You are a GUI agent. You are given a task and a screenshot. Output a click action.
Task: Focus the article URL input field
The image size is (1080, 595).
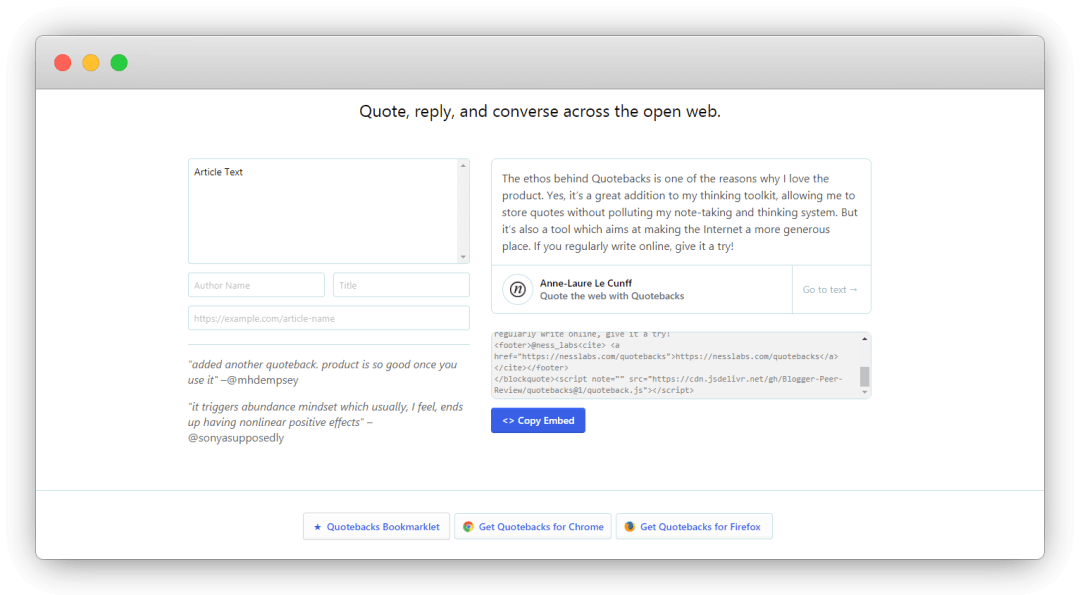[x=329, y=318]
